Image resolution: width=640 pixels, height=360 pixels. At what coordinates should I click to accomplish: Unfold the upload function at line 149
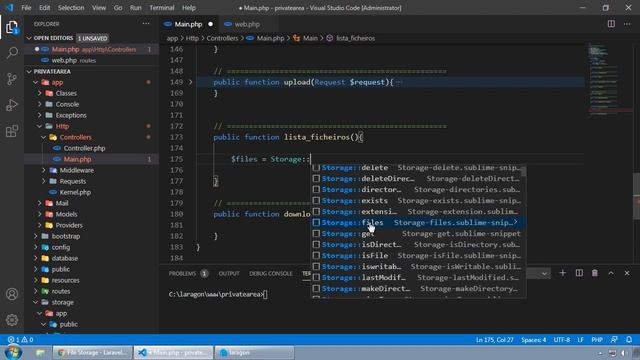(x=190, y=82)
